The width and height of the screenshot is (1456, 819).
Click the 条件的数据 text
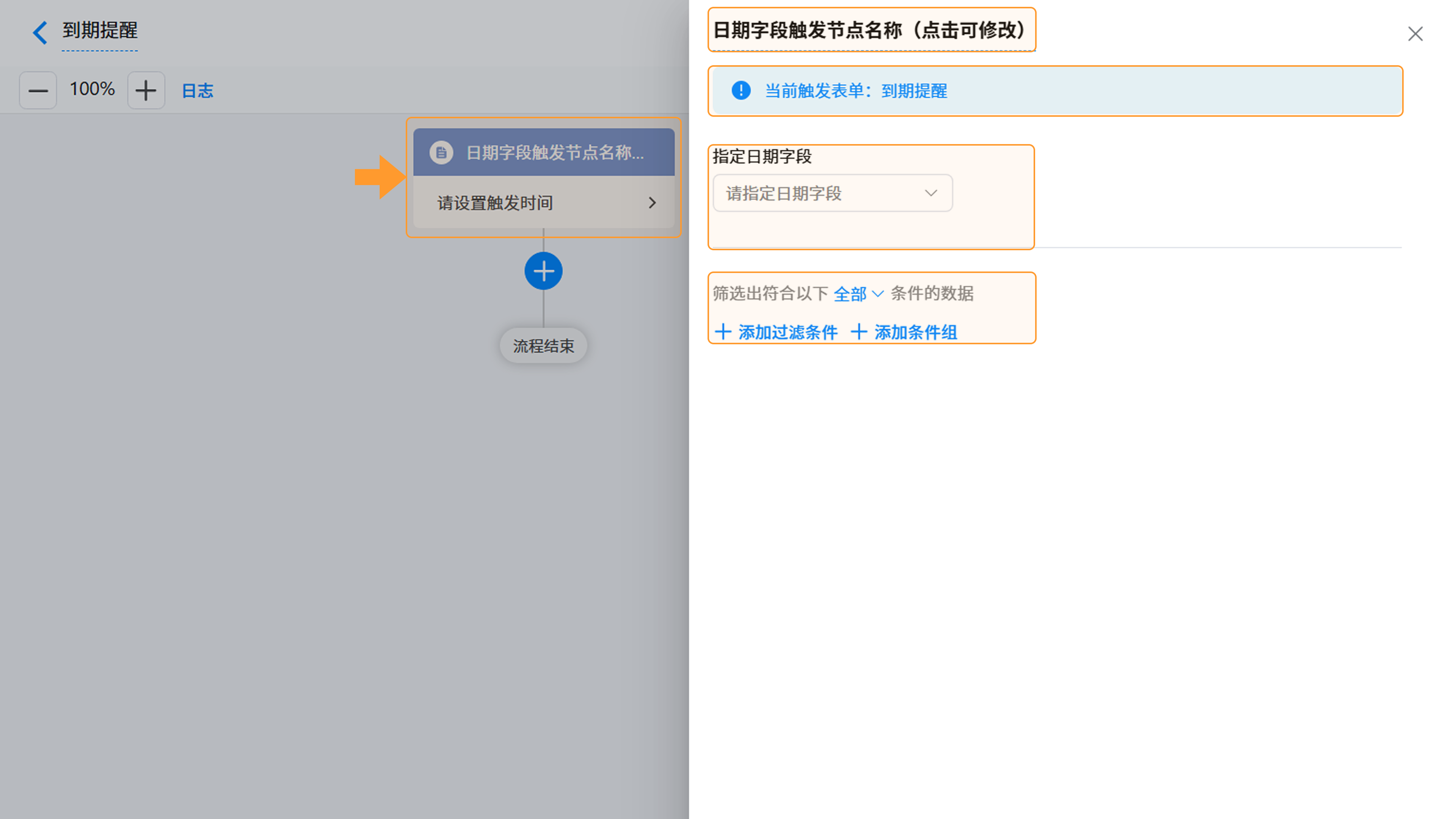[932, 293]
